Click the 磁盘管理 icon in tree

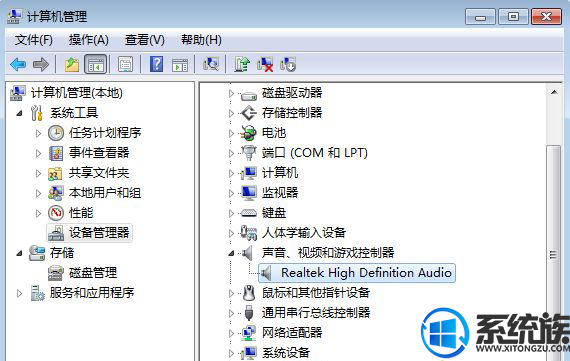tap(56, 273)
